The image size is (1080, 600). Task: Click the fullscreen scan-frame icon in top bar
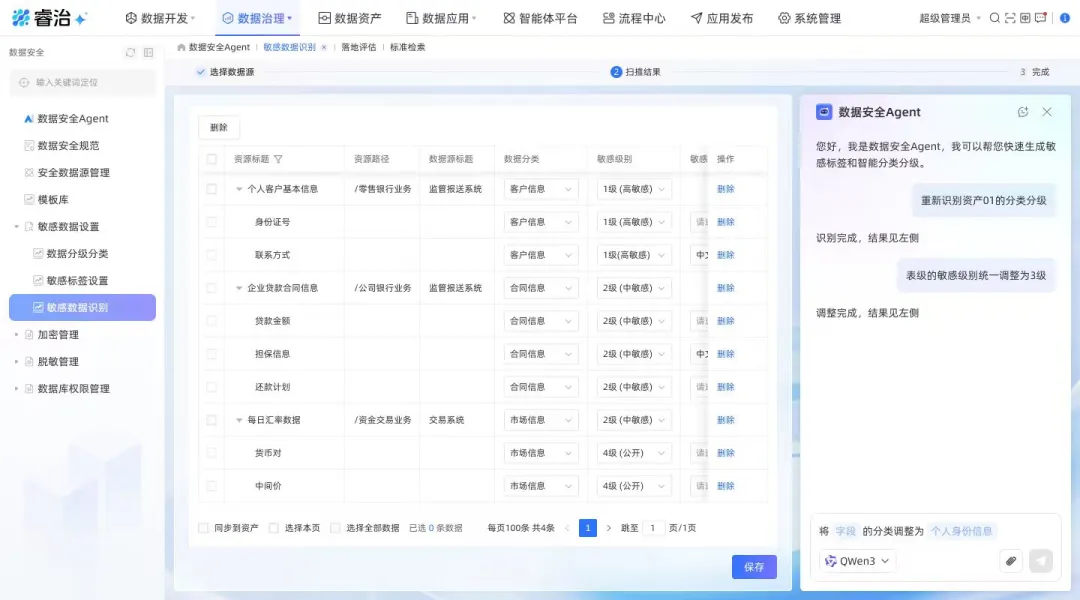pos(1010,18)
